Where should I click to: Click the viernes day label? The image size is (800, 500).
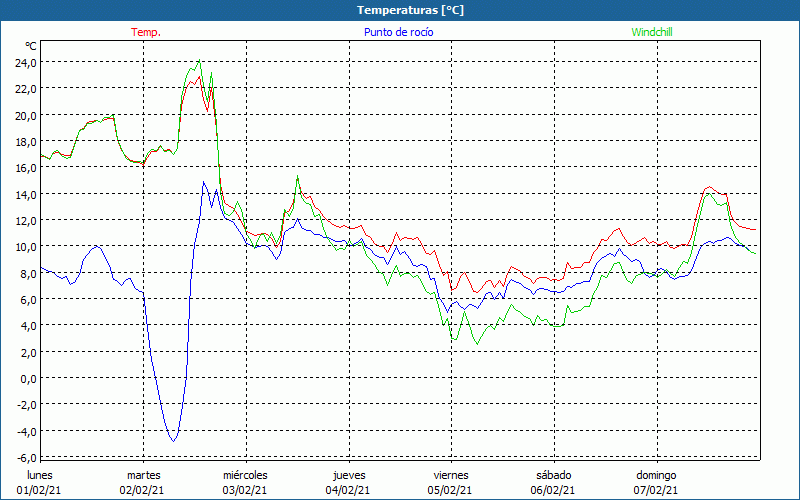451,475
